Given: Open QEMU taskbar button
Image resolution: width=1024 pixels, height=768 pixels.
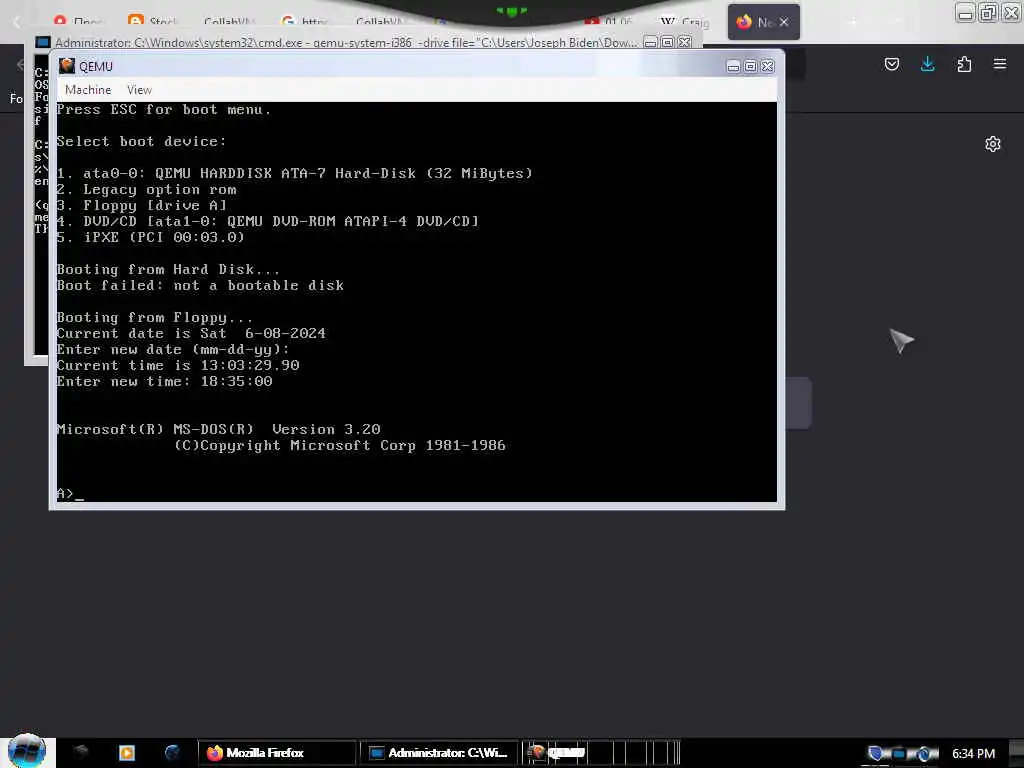Looking at the screenshot, I should coord(601,753).
